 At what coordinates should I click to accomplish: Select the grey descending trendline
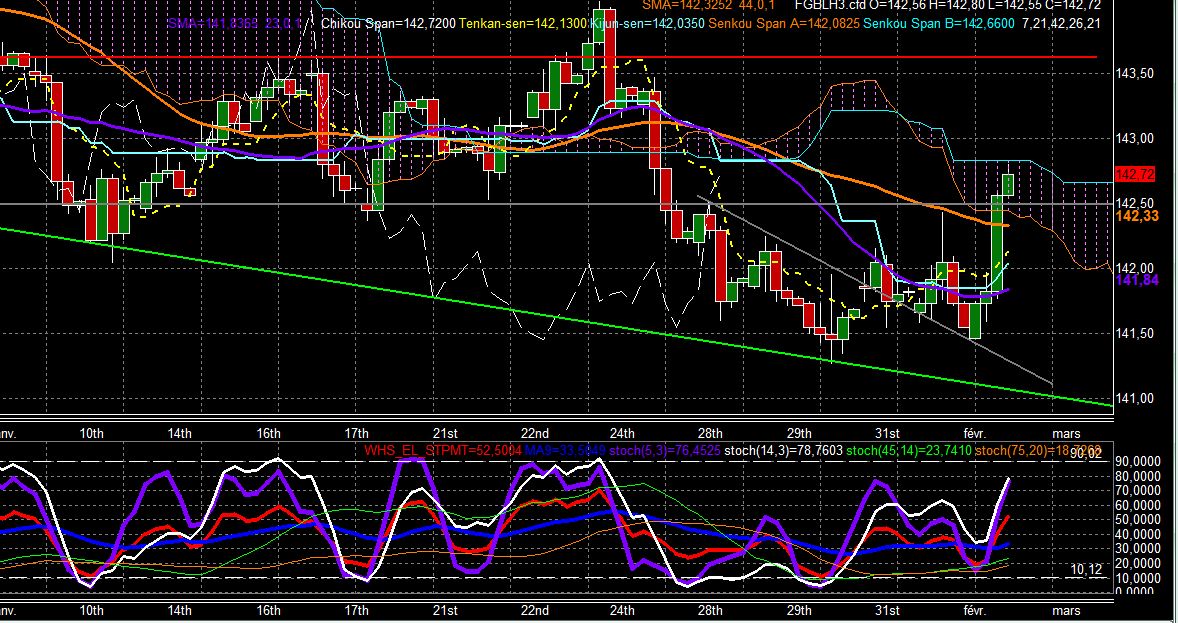(x=875, y=291)
